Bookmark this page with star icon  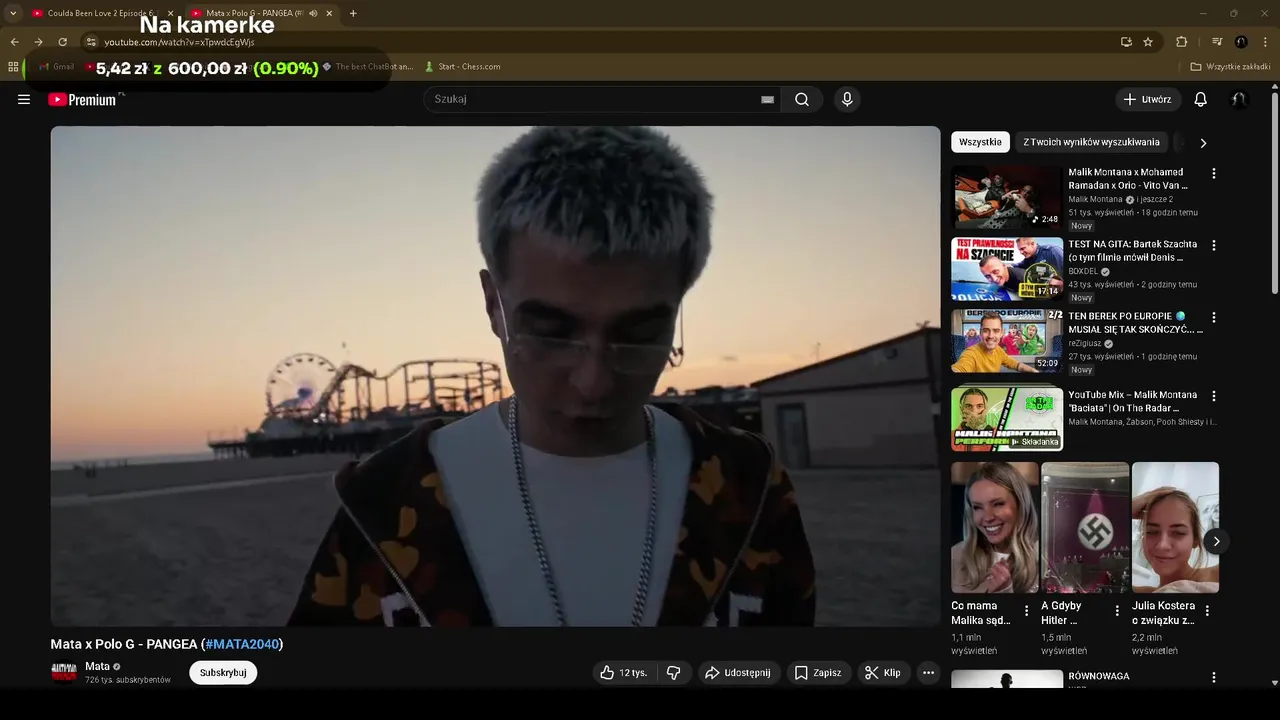(x=1148, y=42)
